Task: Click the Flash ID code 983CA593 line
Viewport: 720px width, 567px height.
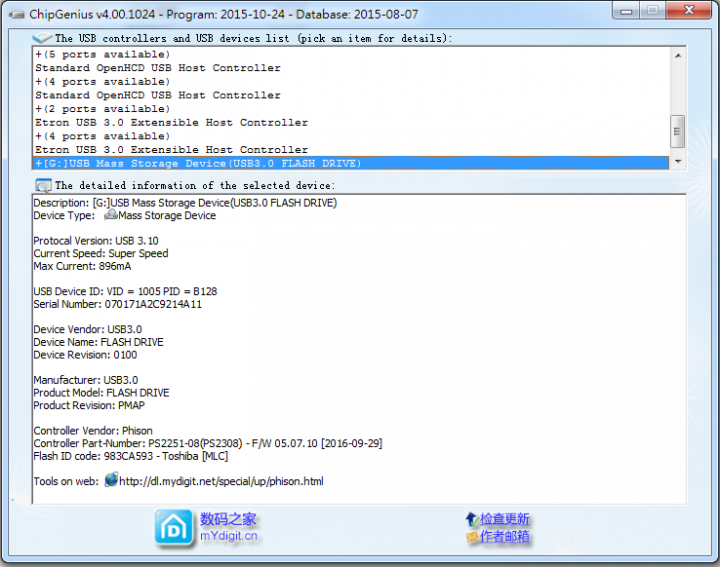Action: [x=130, y=456]
